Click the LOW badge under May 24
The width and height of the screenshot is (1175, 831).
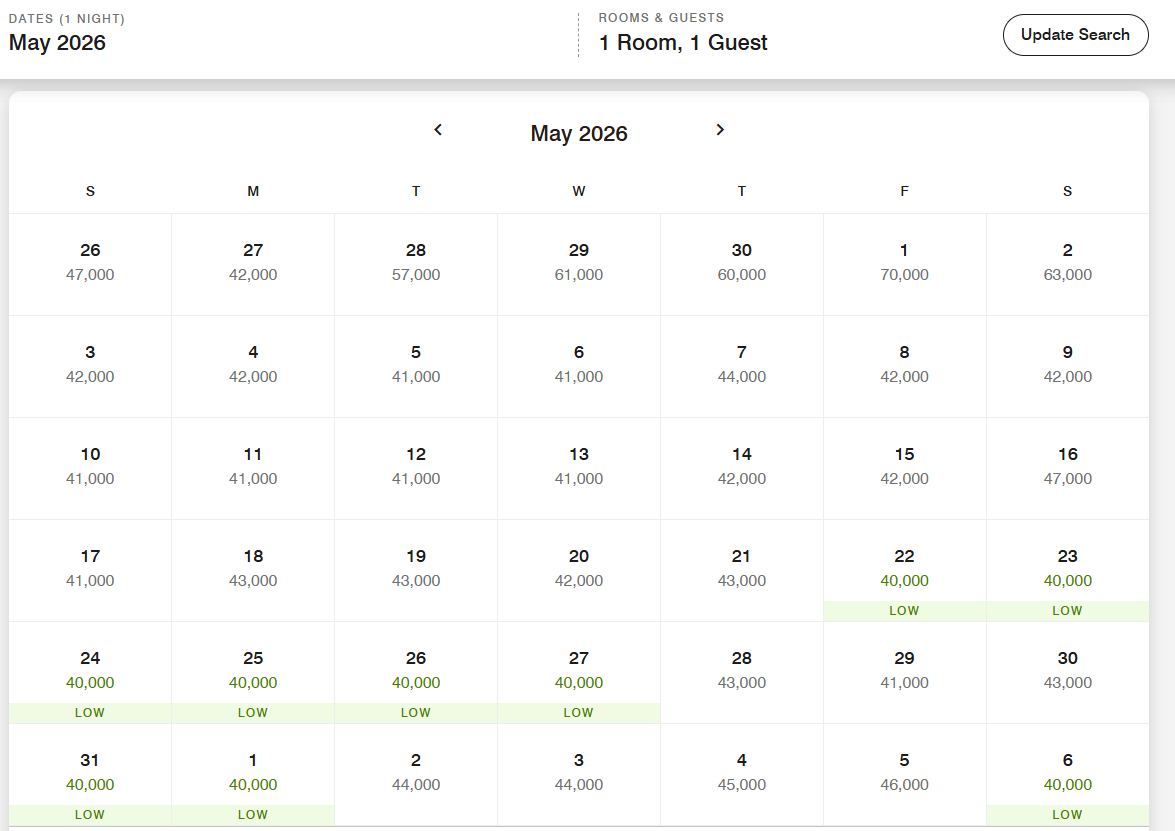pyautogui.click(x=90, y=712)
